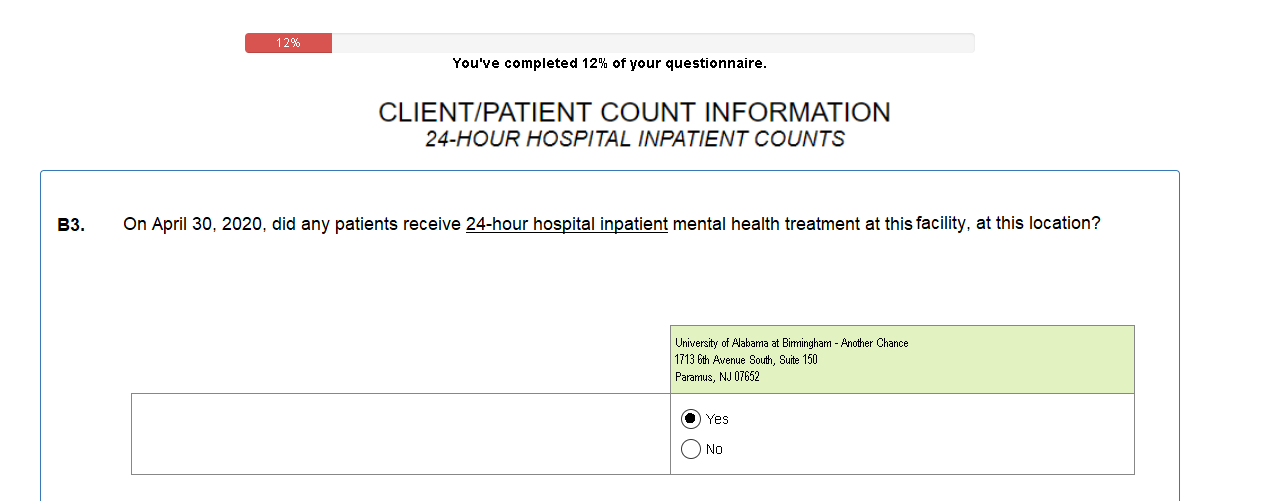Click the "CLIENT/PATIENT COUNT INFORMATION" heading
Viewport: 1277px width, 503px height.
634,112
